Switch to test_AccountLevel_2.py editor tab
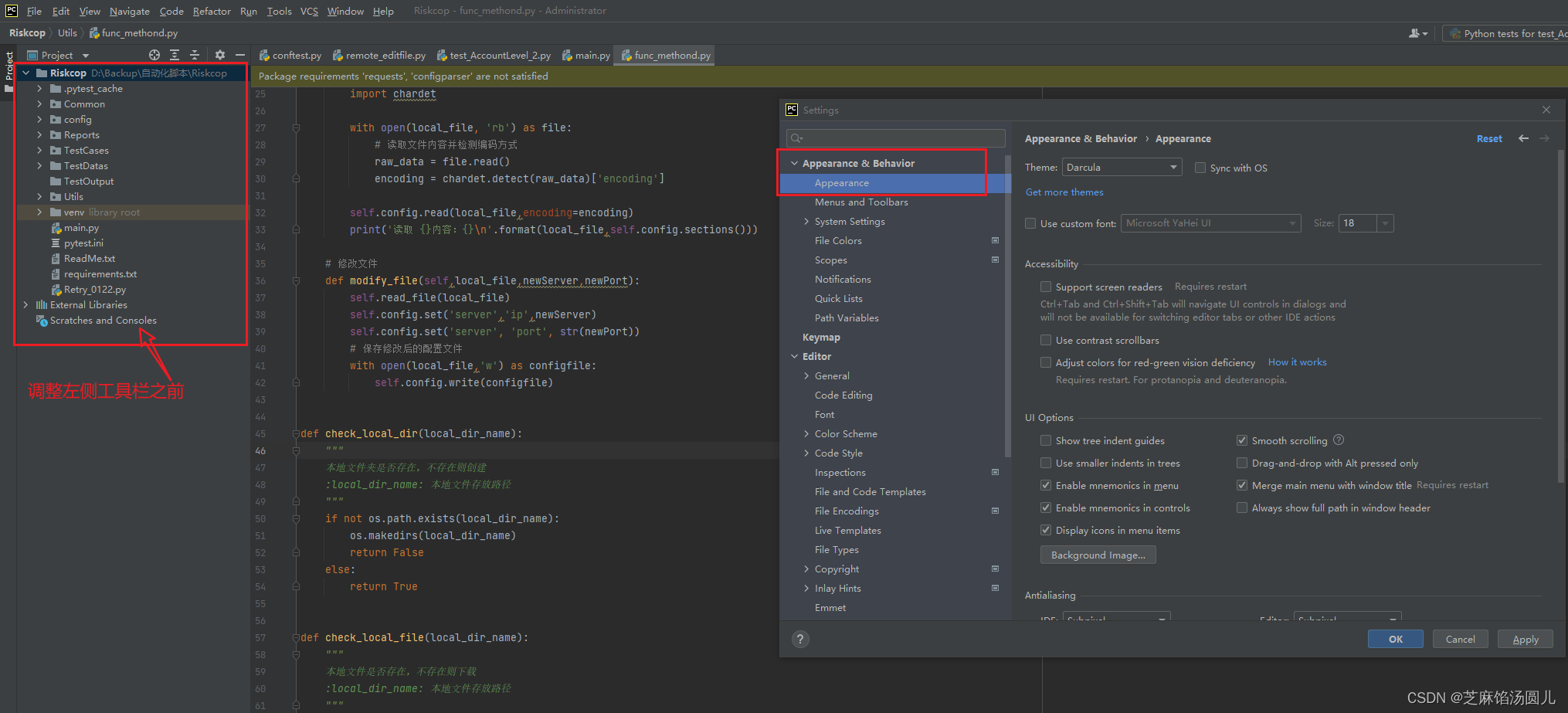This screenshot has height=713, width=1568. (x=494, y=55)
